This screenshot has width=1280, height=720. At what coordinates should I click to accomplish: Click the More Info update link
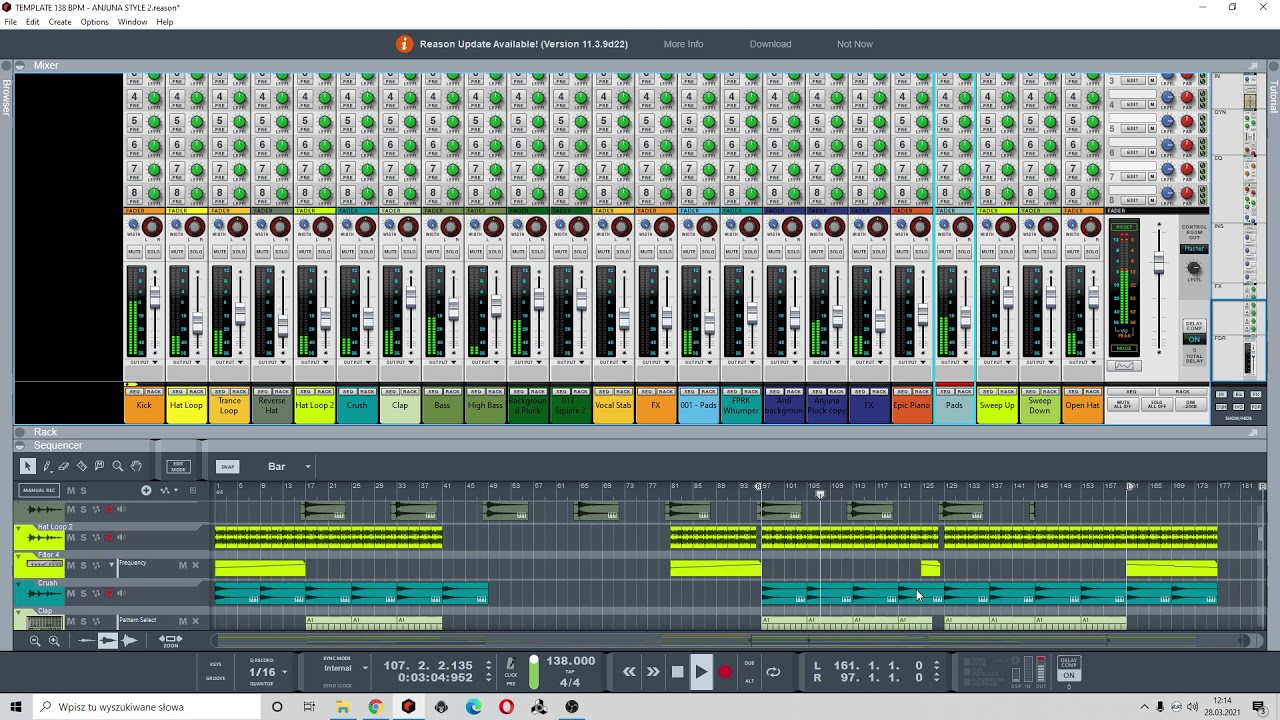pyautogui.click(x=683, y=44)
